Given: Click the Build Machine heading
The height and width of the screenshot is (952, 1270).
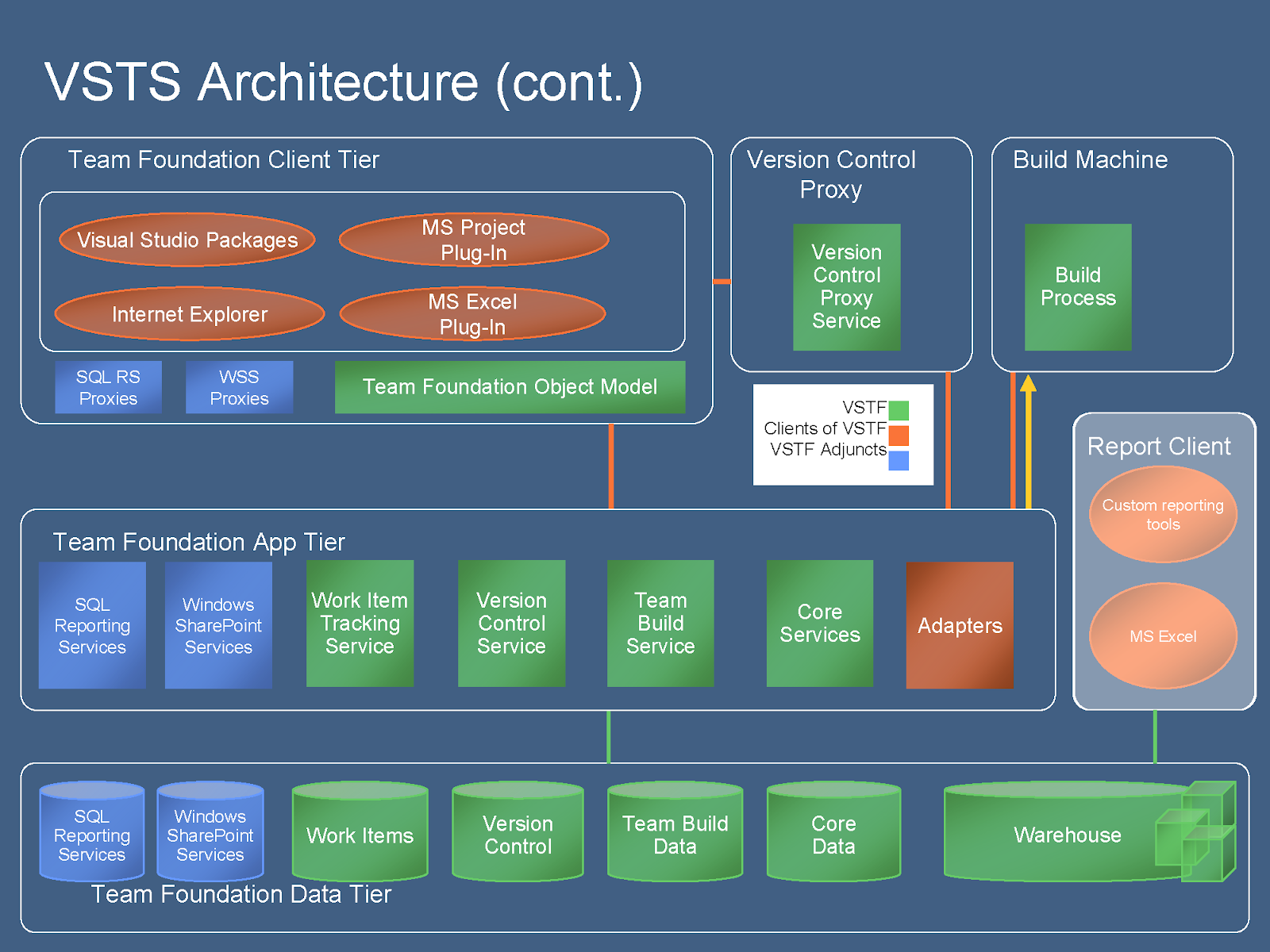Looking at the screenshot, I should (x=1090, y=160).
